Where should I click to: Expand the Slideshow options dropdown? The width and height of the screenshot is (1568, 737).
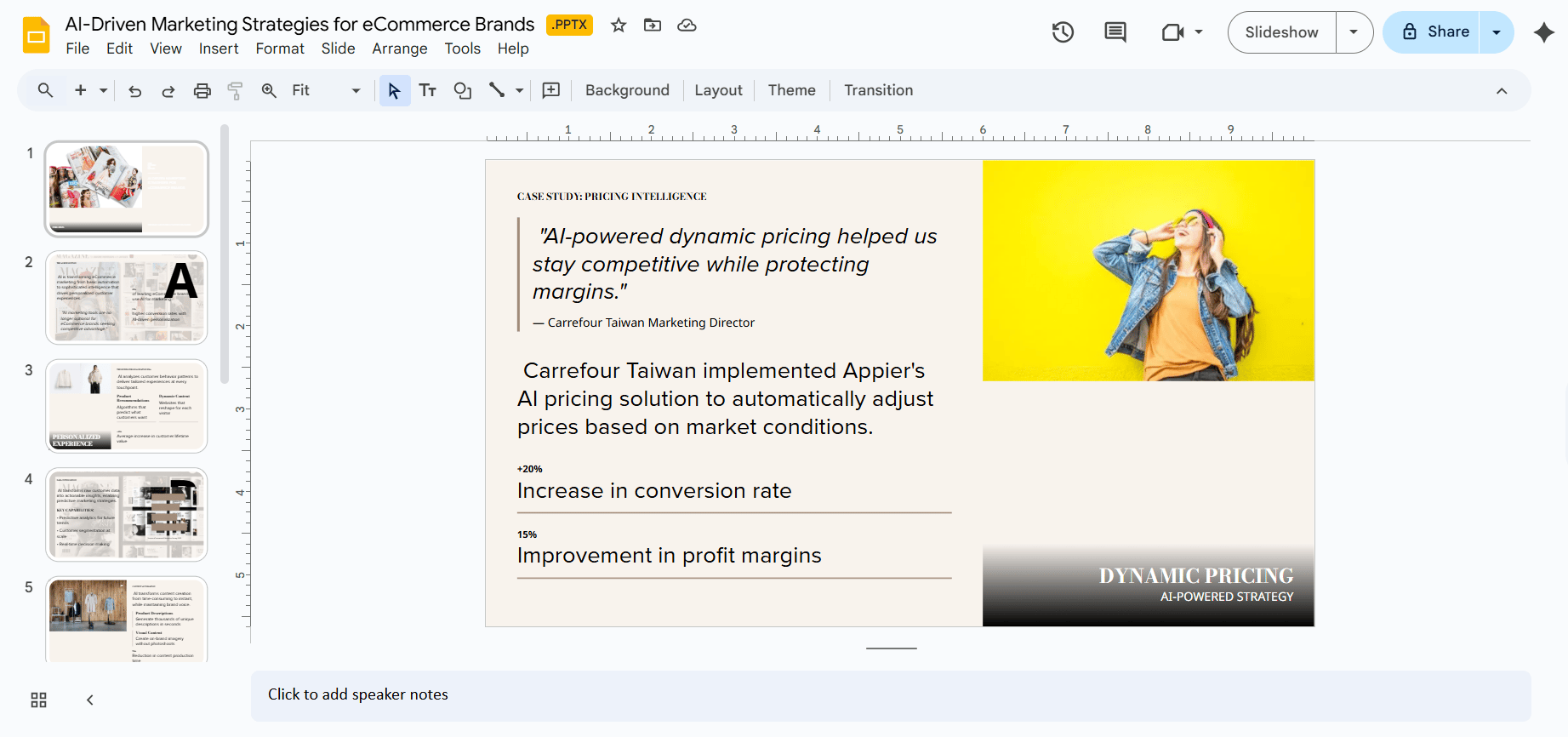[1354, 32]
